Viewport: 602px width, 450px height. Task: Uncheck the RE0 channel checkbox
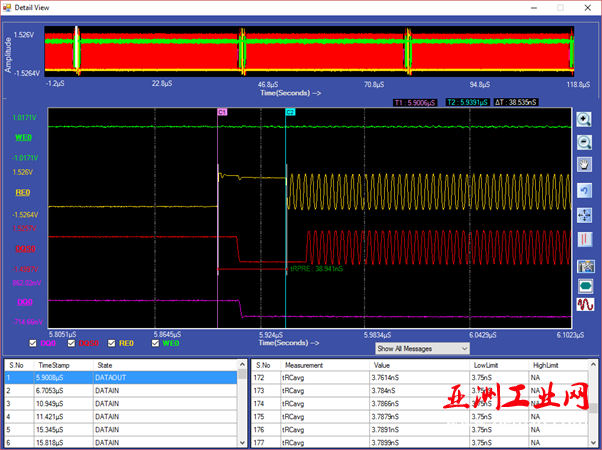pos(111,343)
